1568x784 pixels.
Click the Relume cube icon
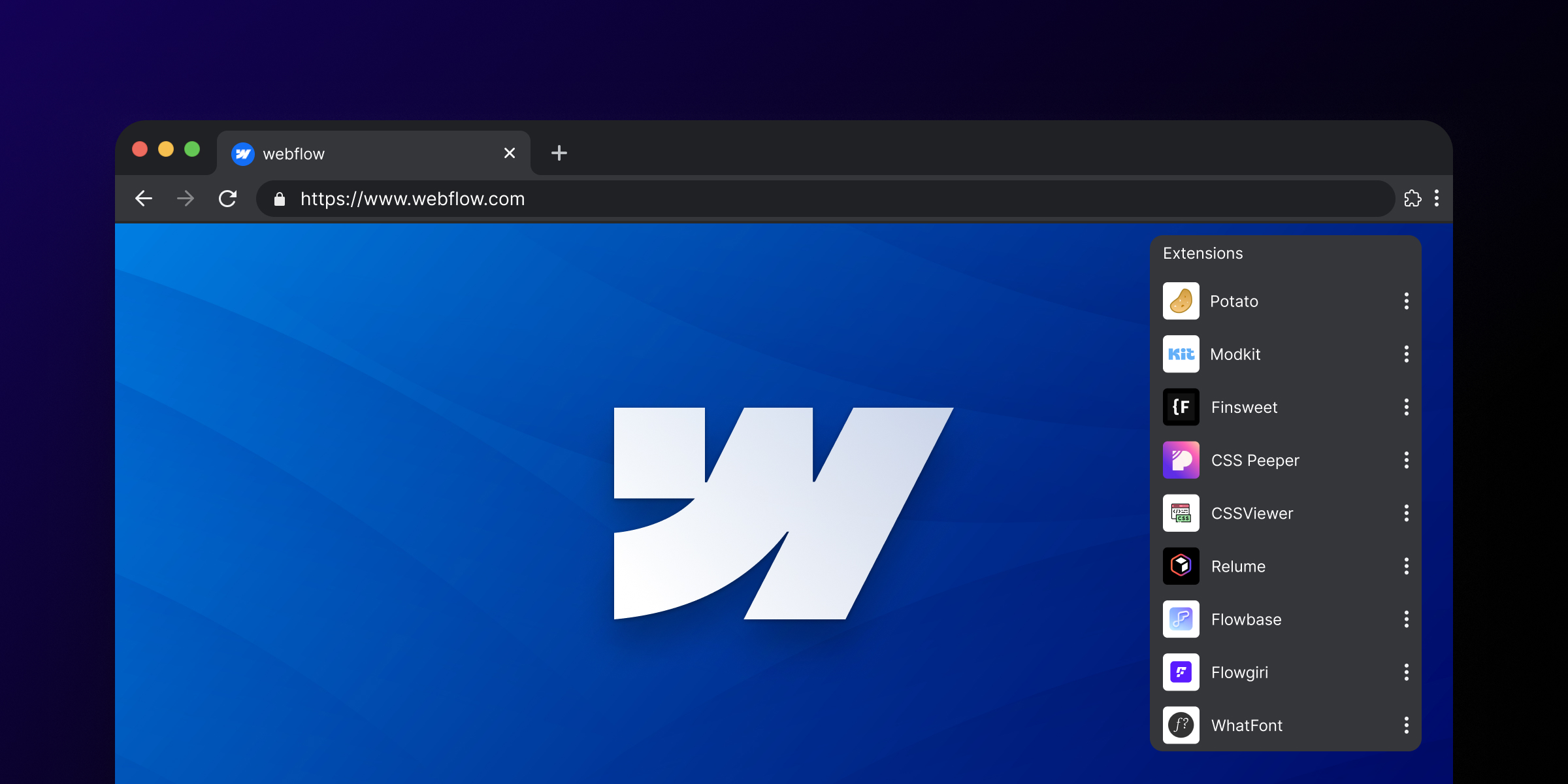[1181, 566]
